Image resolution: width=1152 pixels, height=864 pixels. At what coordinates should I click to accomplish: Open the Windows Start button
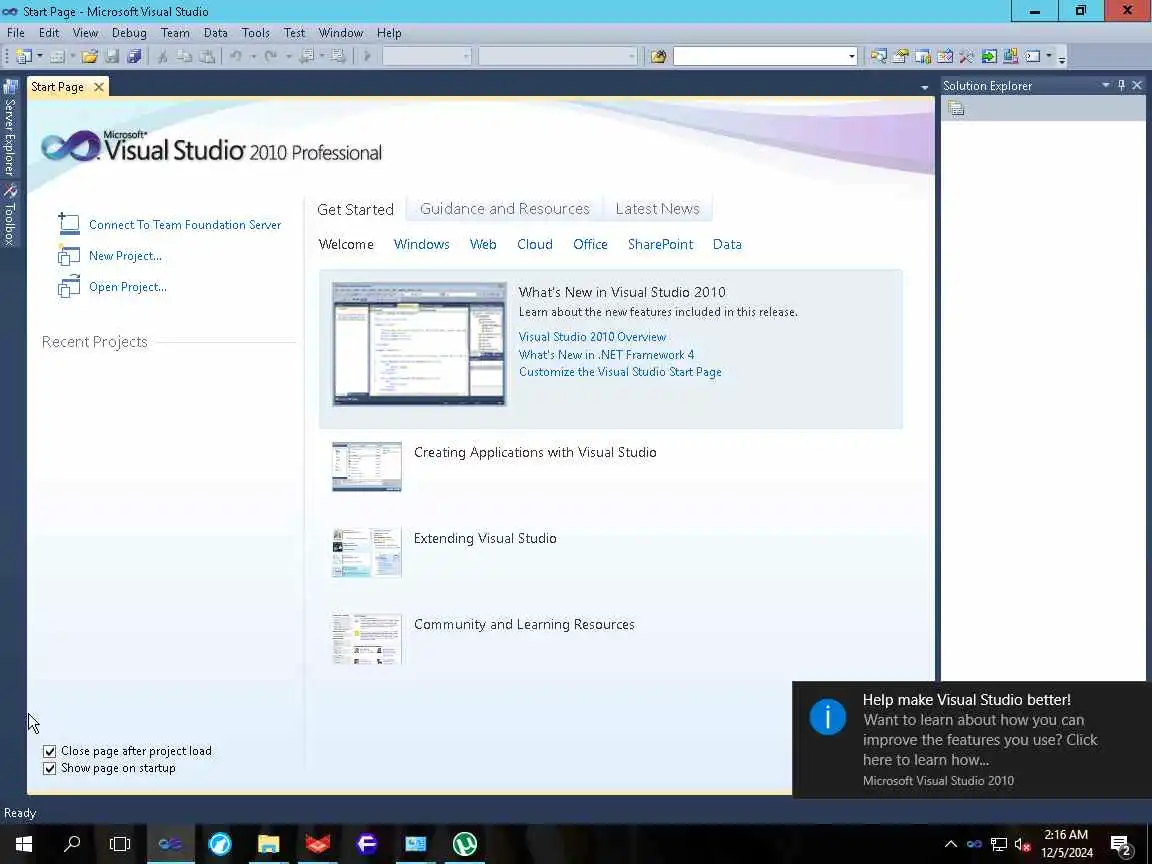(x=24, y=843)
